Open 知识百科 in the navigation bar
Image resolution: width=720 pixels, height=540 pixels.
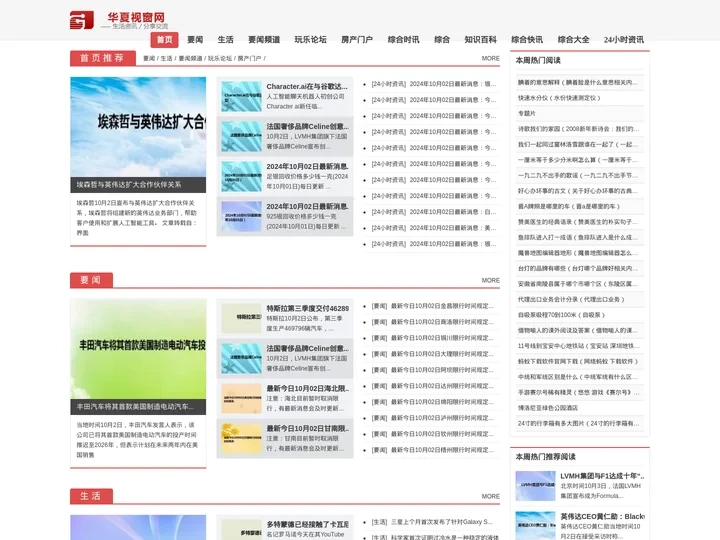pyautogui.click(x=480, y=39)
